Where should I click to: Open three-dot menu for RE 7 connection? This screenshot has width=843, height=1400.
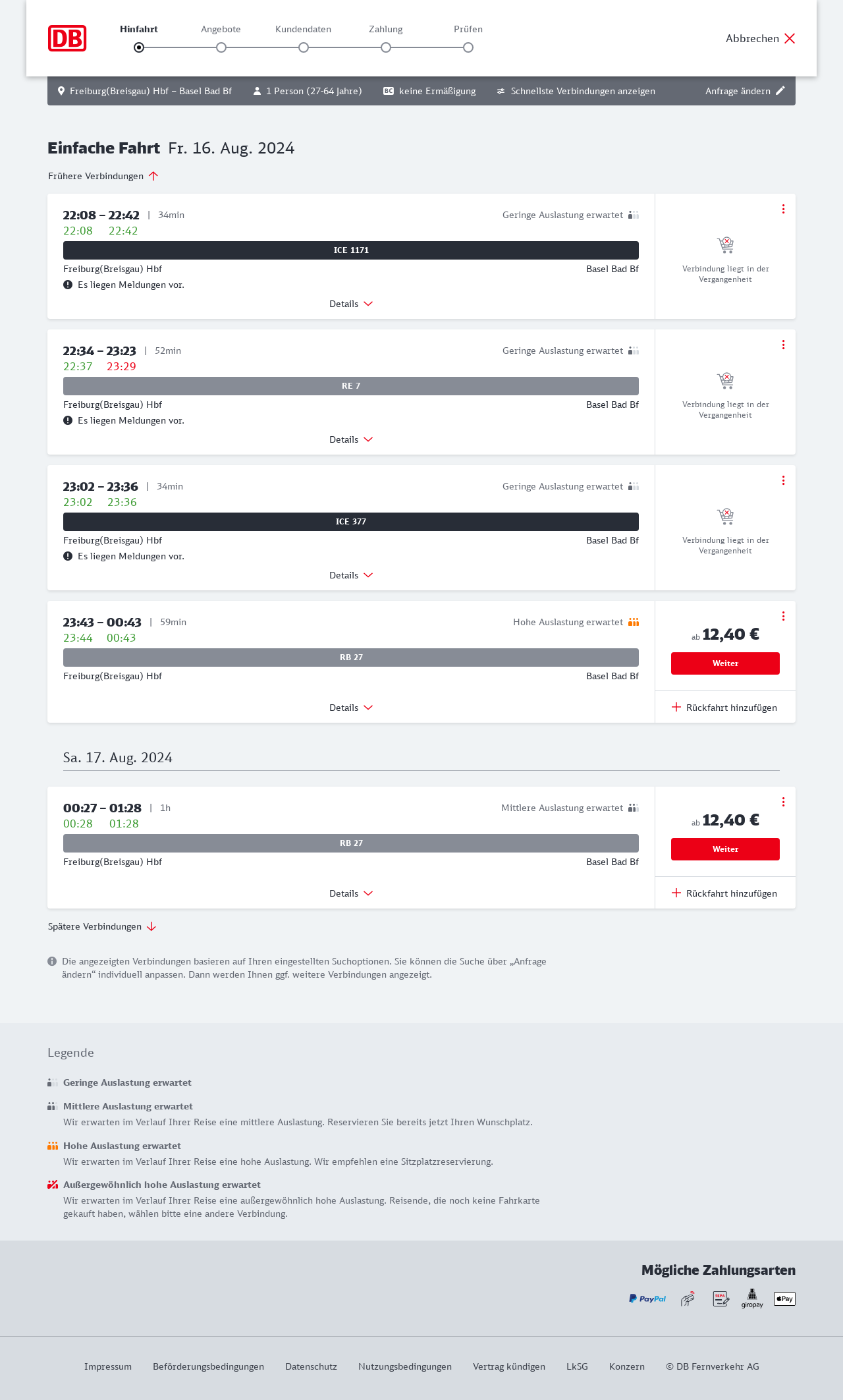783,345
